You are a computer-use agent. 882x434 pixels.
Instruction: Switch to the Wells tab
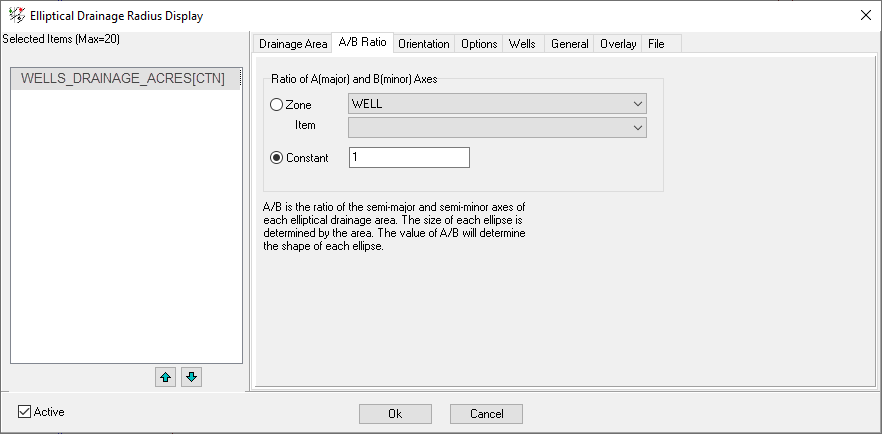pyautogui.click(x=521, y=44)
